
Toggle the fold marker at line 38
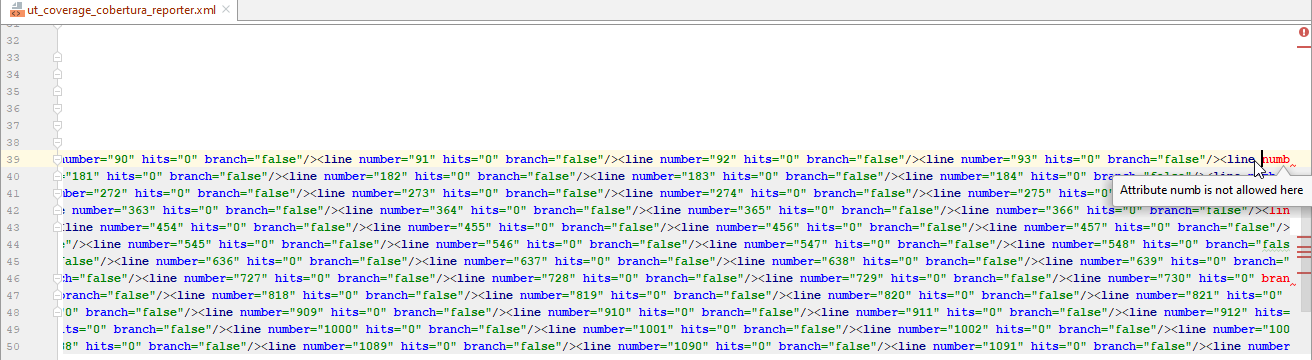pyautogui.click(x=57, y=143)
